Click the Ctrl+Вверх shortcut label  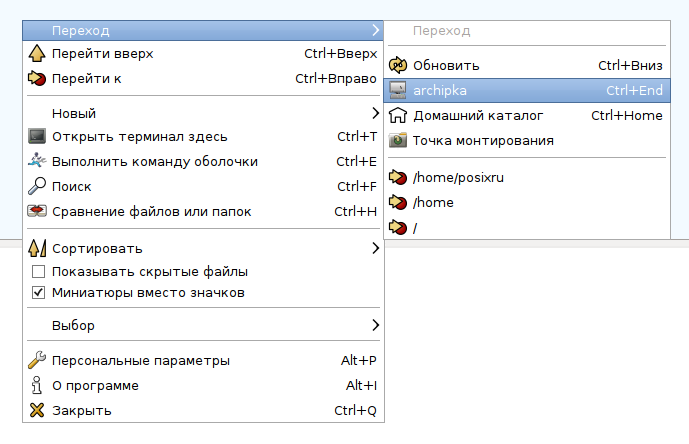pyautogui.click(x=341, y=54)
